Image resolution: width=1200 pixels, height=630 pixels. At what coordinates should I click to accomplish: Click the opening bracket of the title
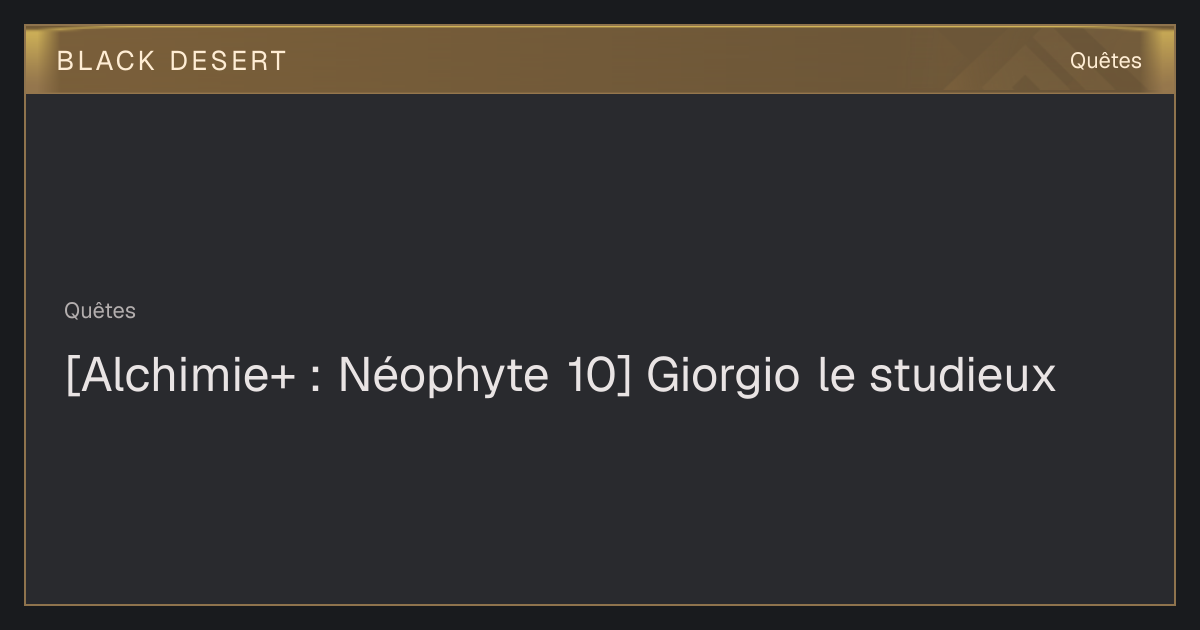(71, 377)
